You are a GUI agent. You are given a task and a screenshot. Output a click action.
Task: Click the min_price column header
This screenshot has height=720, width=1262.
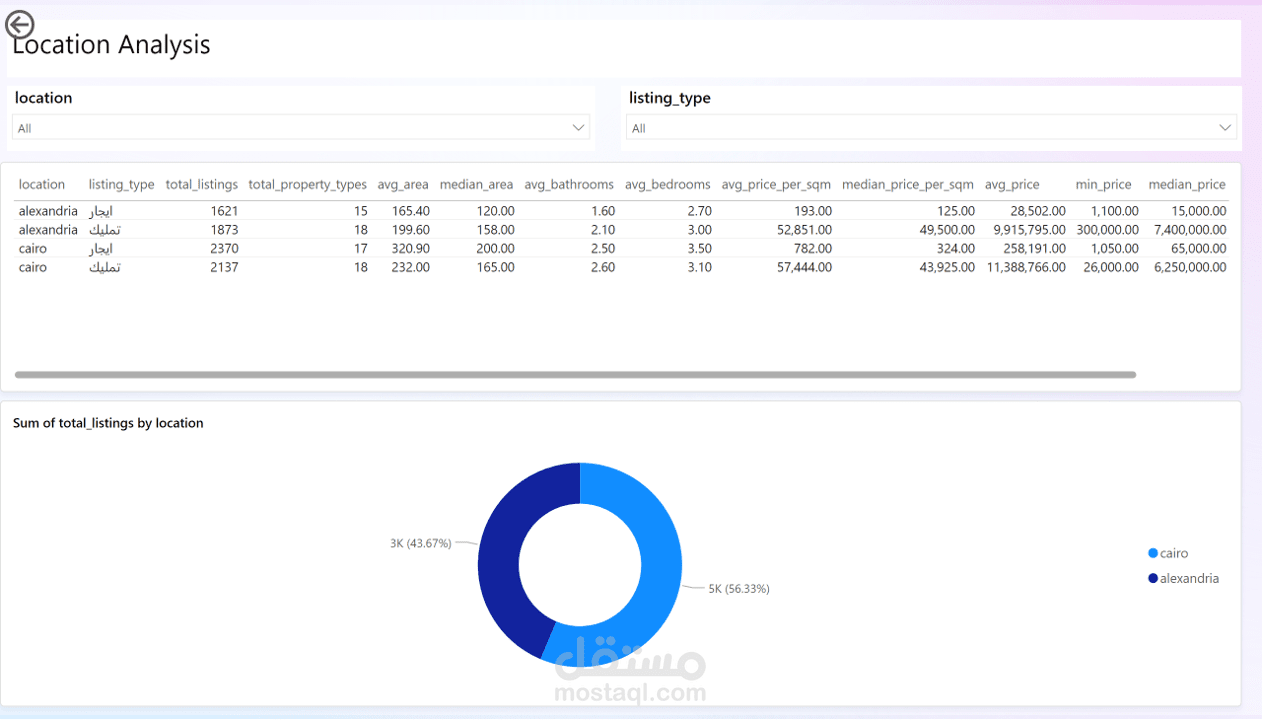click(x=1104, y=184)
